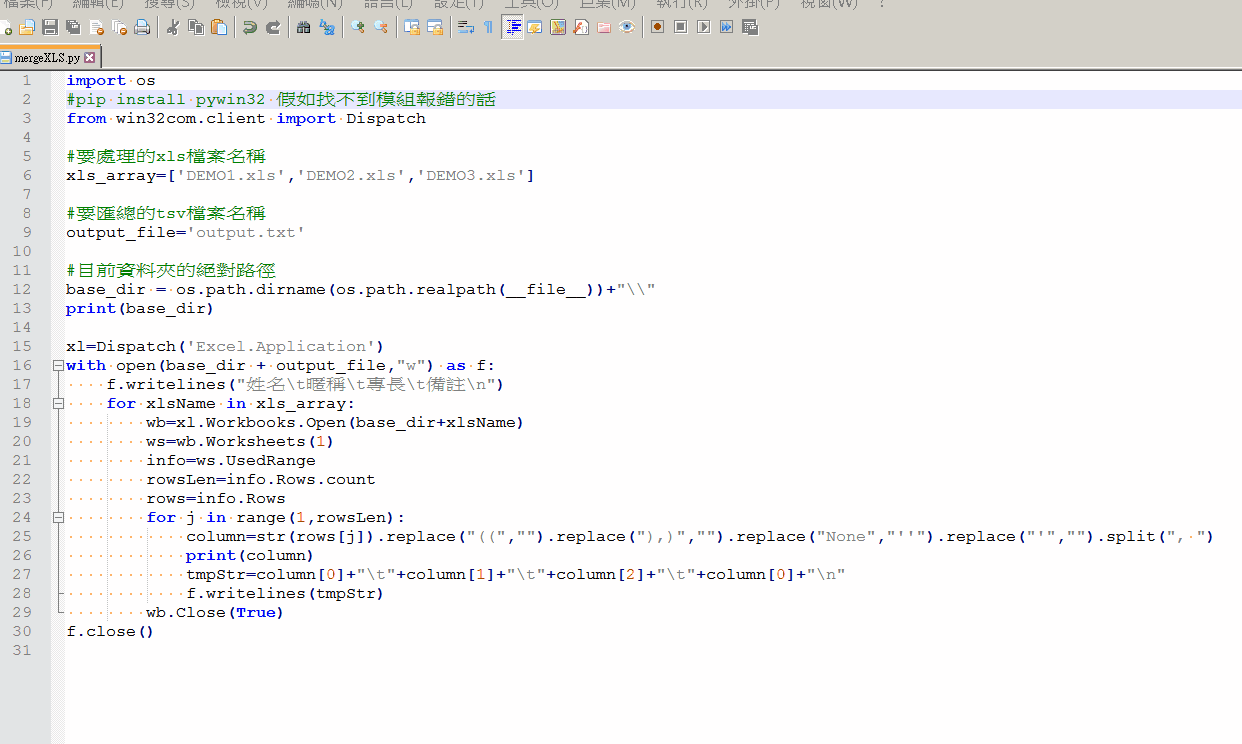Toggle synchronized vertical scrolling
1242x744 pixels.
pos(411,27)
